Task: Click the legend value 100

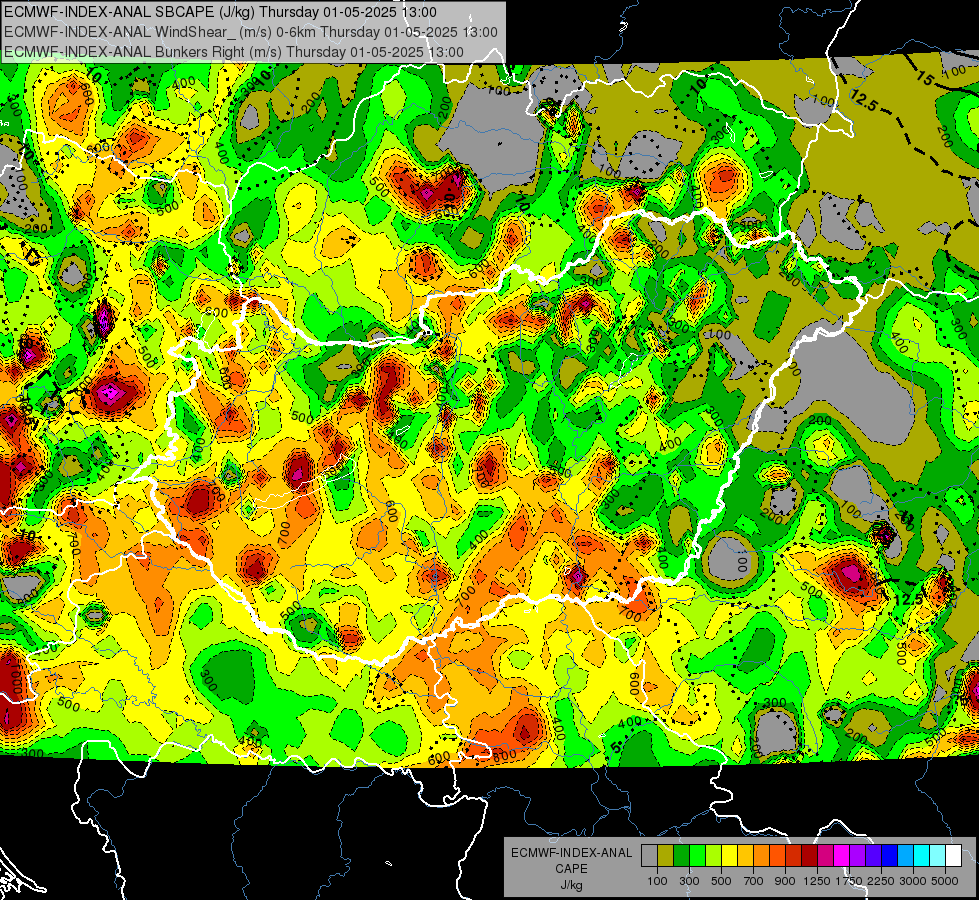Action: pyautogui.click(x=657, y=881)
